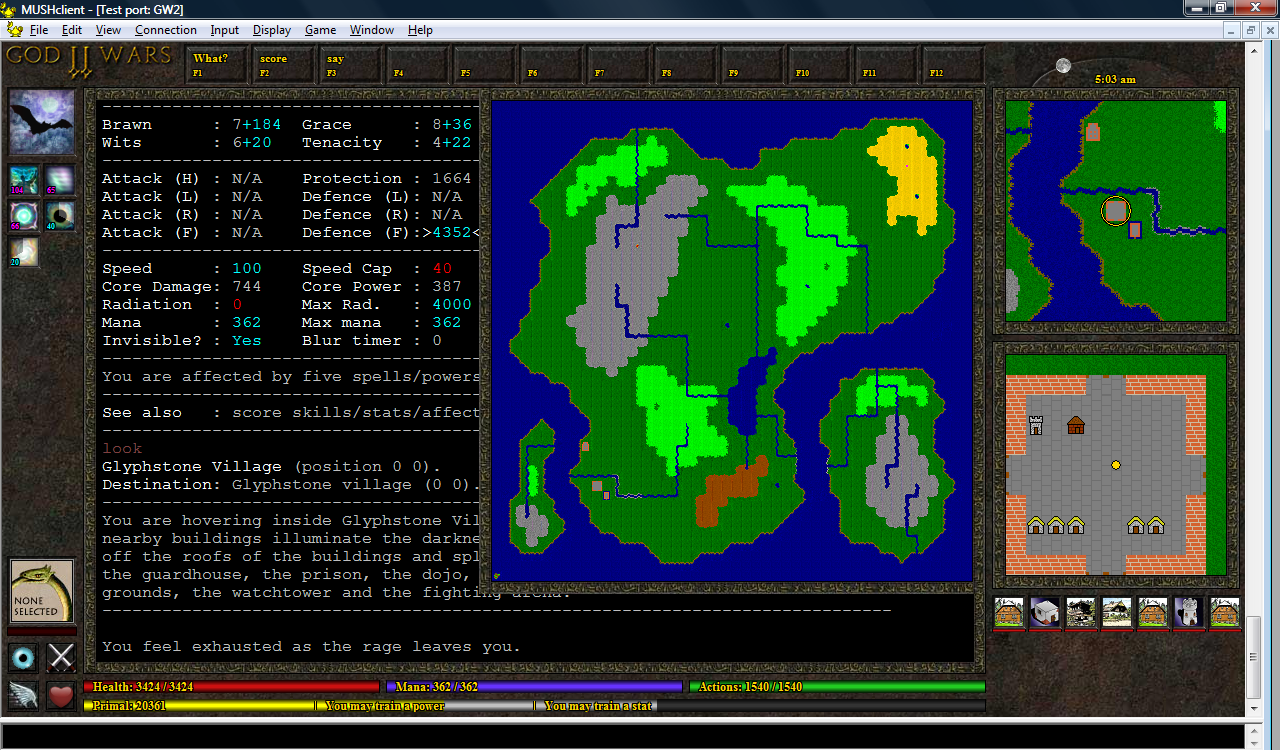Screen dimensions: 1280x750
Task: Click the brown hut on the village map
Action: pyautogui.click(x=1076, y=425)
